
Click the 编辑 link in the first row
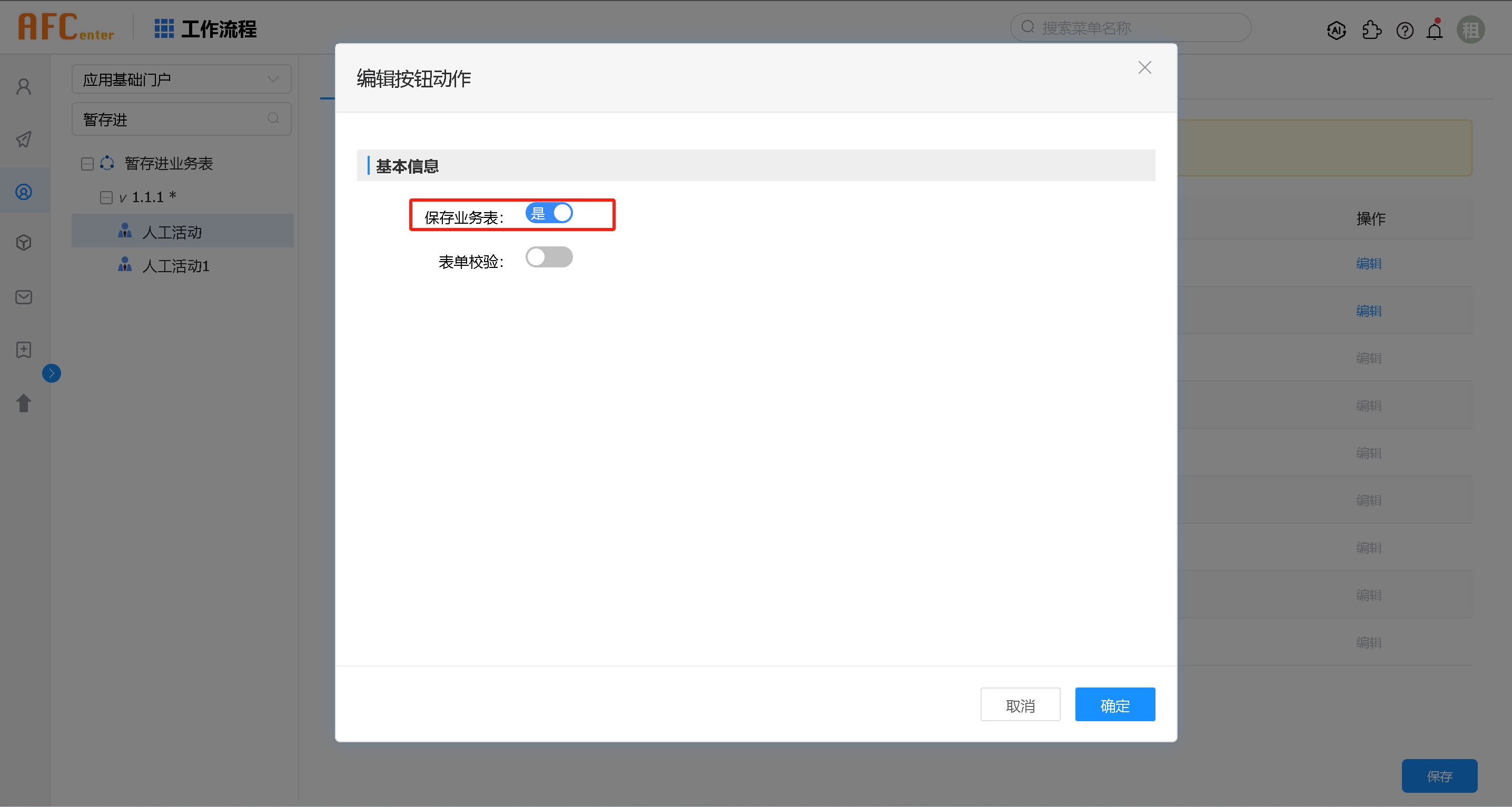click(x=1369, y=264)
